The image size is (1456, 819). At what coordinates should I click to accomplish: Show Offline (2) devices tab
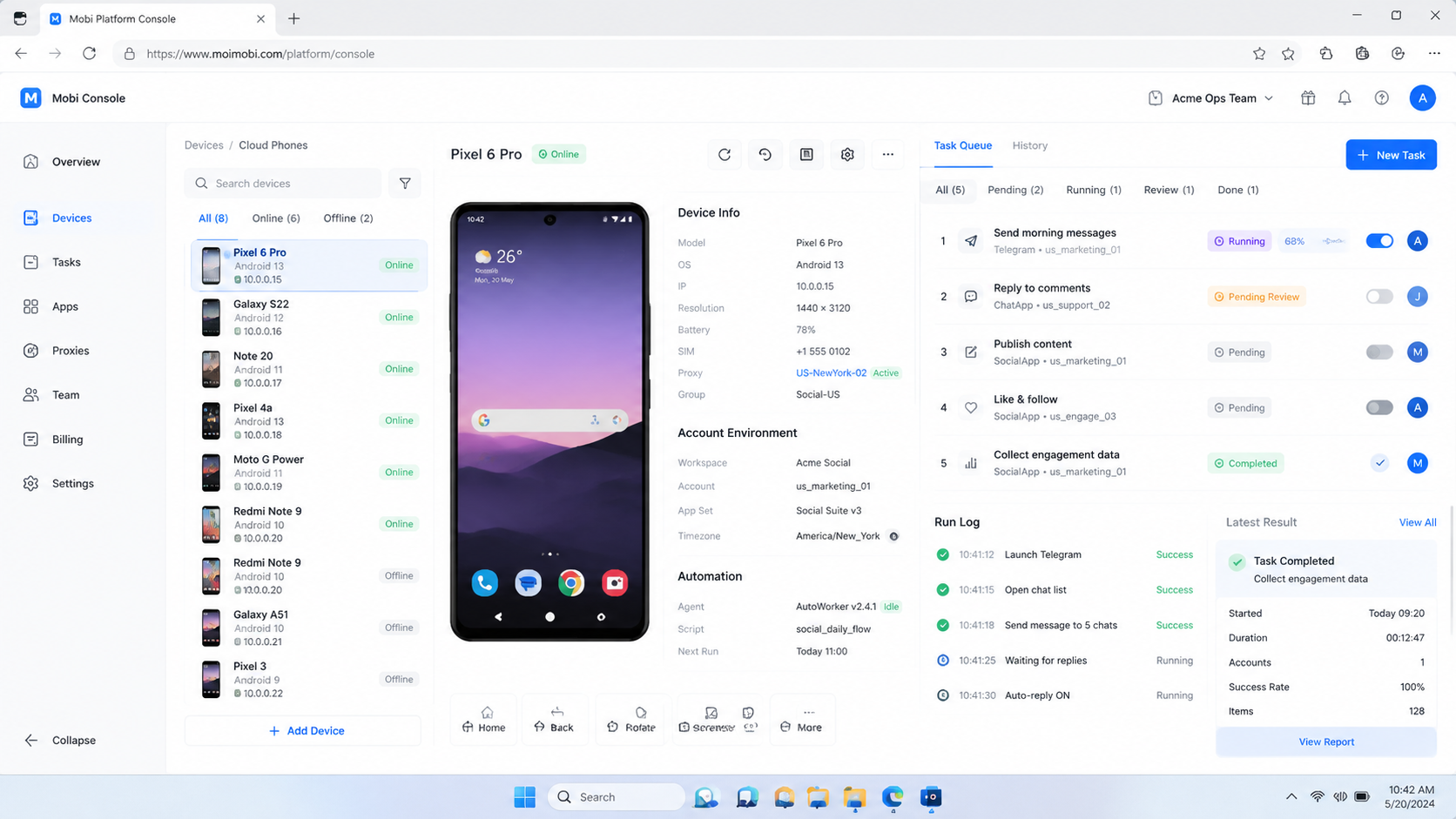tap(348, 218)
